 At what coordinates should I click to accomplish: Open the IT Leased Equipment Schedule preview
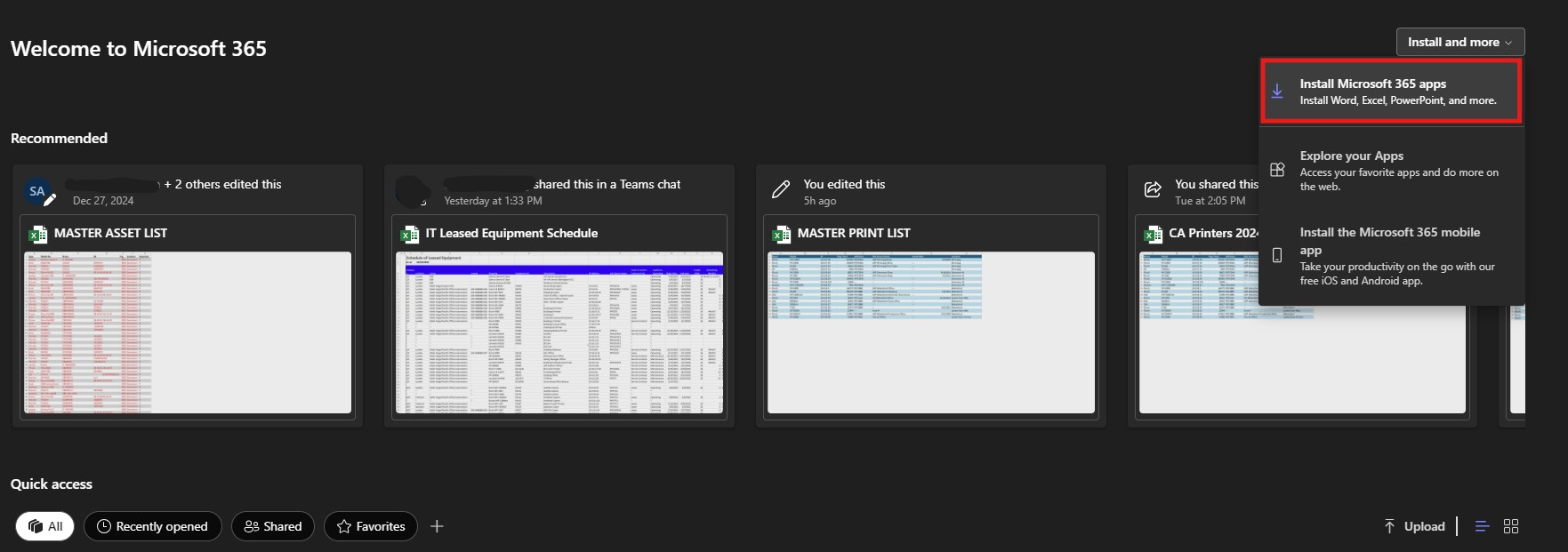[559, 332]
